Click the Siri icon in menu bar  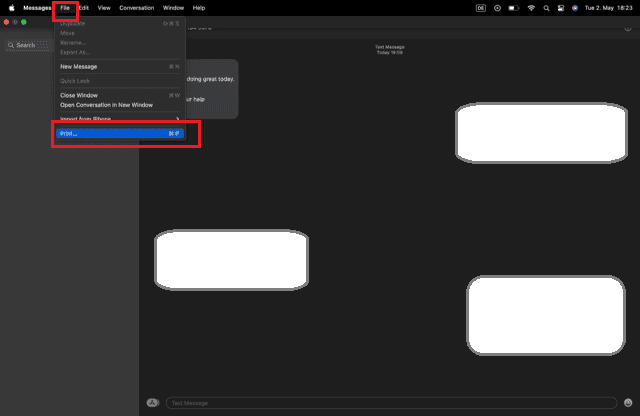575,7
